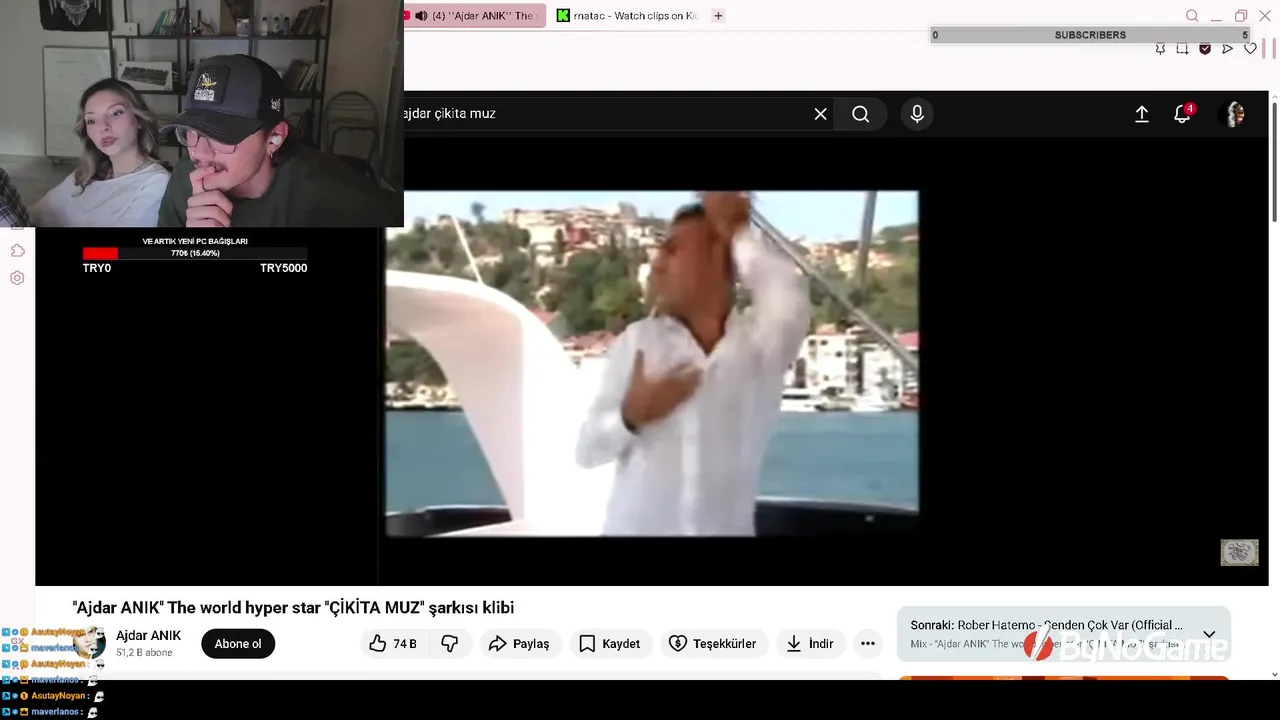This screenshot has height=720, width=1280.
Task: Click the "TRY5000" donation goal text
Action: [x=283, y=268]
